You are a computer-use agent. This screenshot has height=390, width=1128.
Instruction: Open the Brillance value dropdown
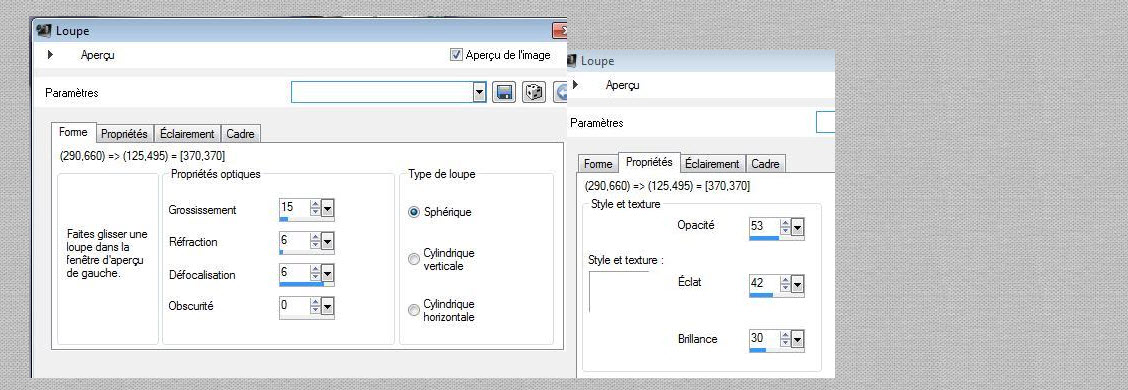[797, 340]
